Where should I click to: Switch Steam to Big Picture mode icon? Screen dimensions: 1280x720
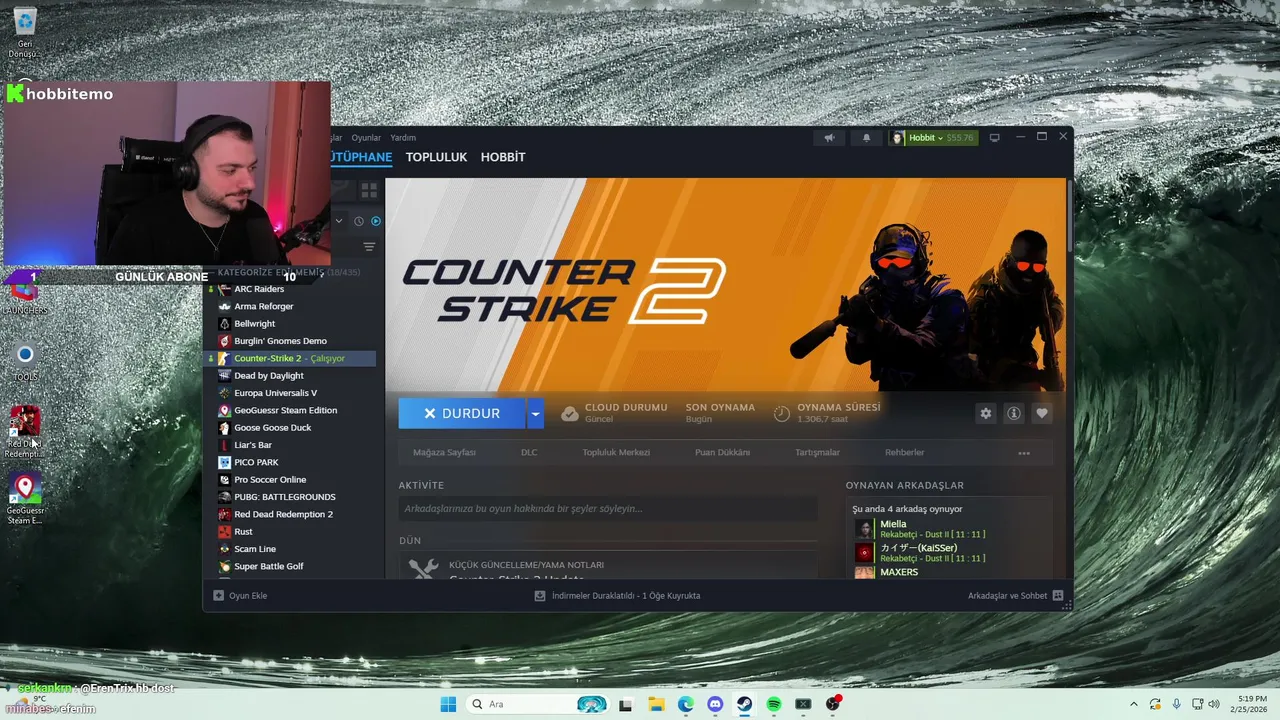click(994, 138)
